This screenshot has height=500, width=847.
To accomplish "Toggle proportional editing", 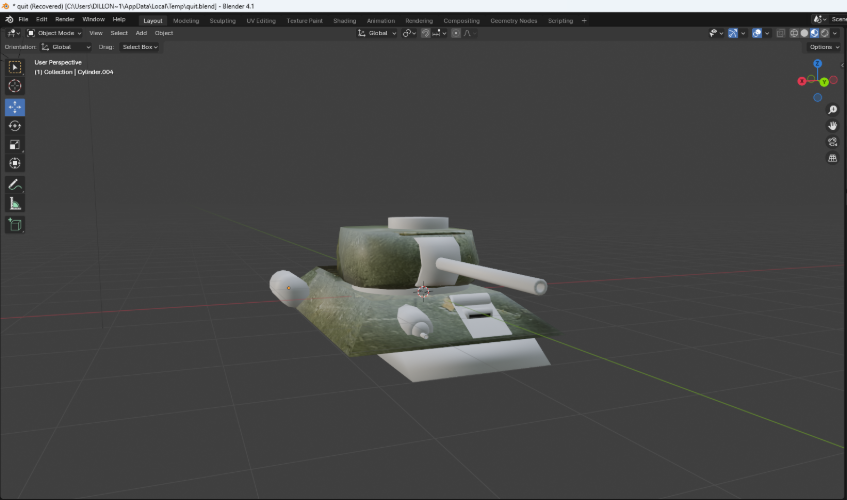I will (x=456, y=33).
